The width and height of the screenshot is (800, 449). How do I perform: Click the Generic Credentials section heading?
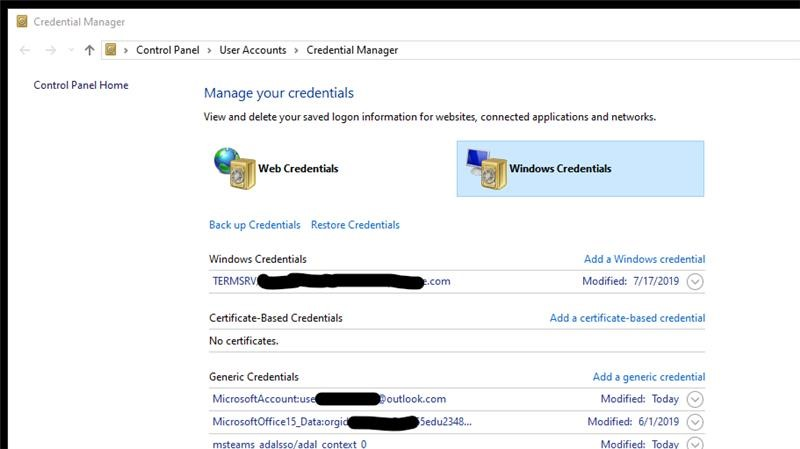254,377
